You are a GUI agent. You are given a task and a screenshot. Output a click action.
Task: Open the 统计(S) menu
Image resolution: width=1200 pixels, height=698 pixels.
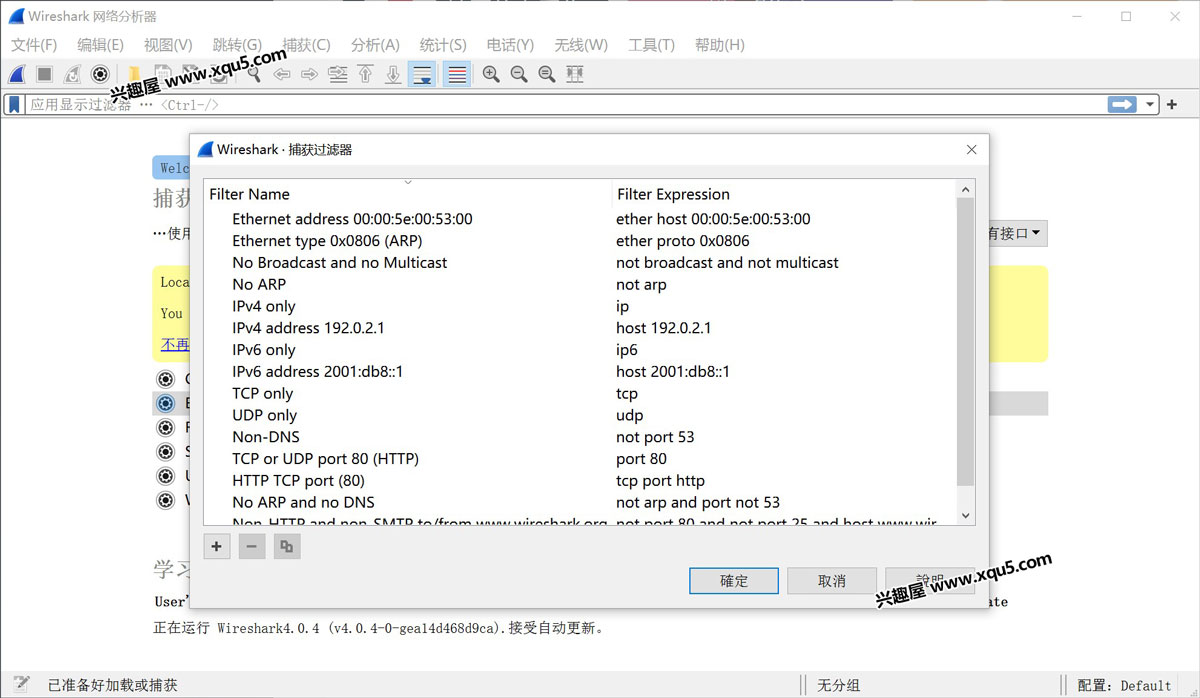click(x=443, y=45)
